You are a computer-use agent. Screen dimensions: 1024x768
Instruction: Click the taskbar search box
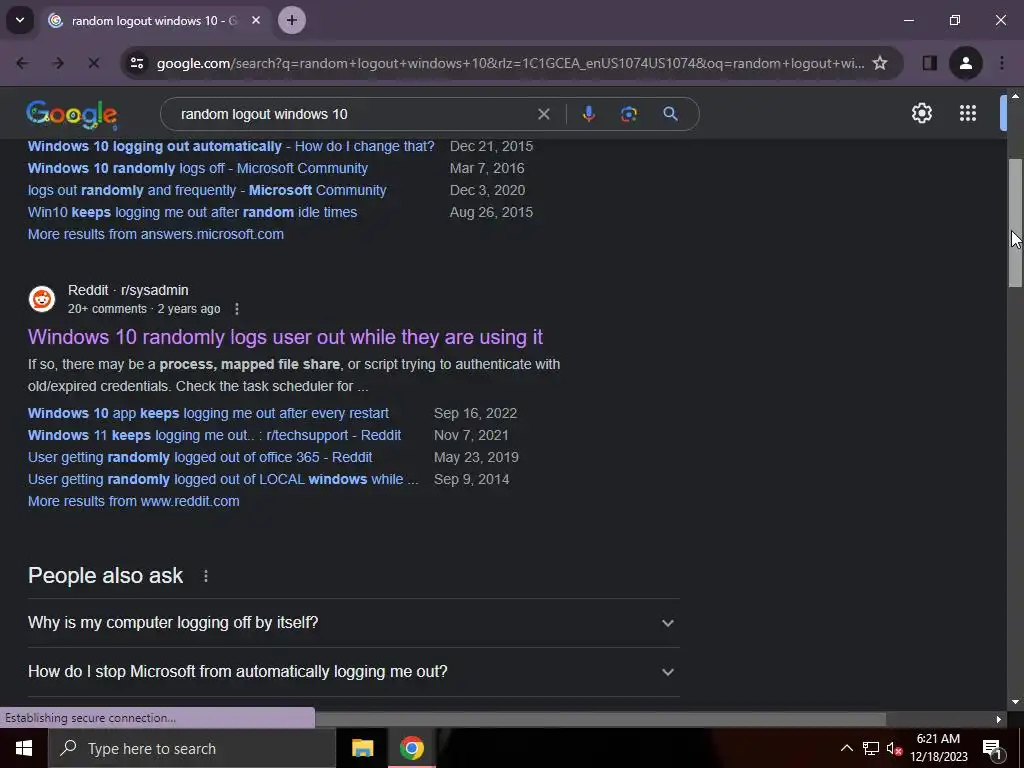(x=192, y=748)
